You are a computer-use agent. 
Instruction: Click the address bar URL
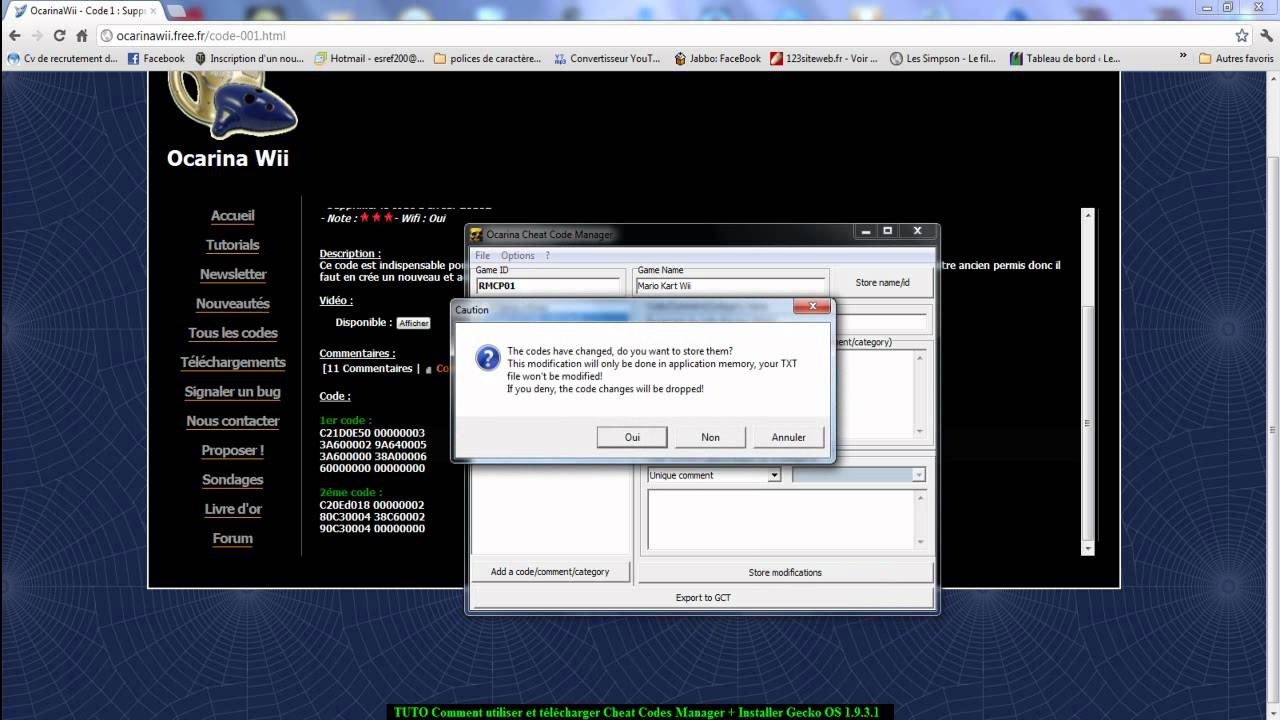click(201, 35)
